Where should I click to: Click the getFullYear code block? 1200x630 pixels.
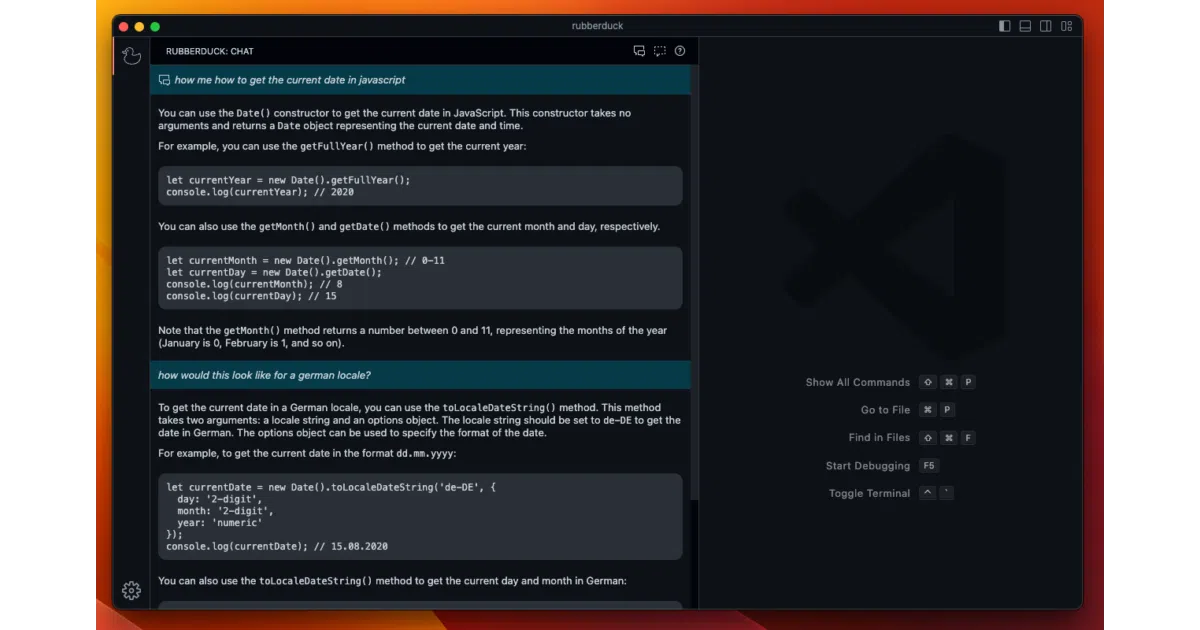(x=420, y=186)
